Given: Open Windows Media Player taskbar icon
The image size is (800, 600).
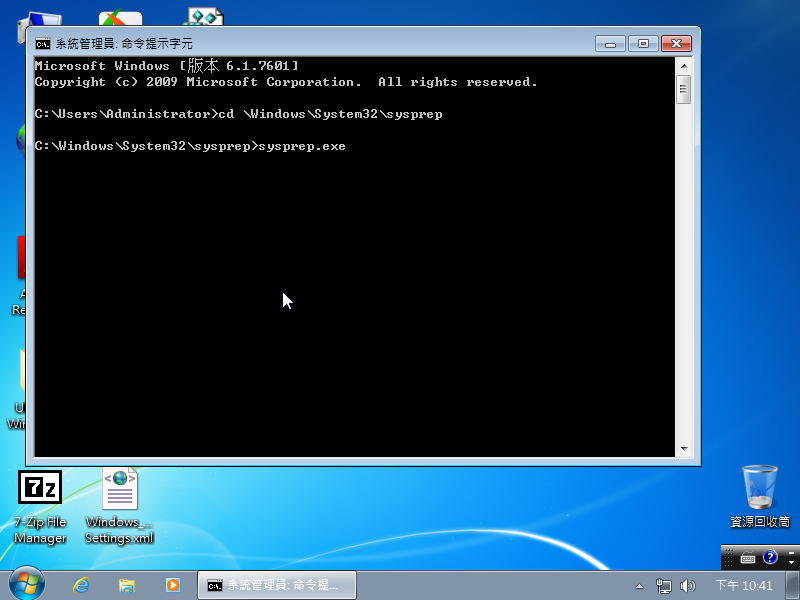Looking at the screenshot, I should point(172,585).
